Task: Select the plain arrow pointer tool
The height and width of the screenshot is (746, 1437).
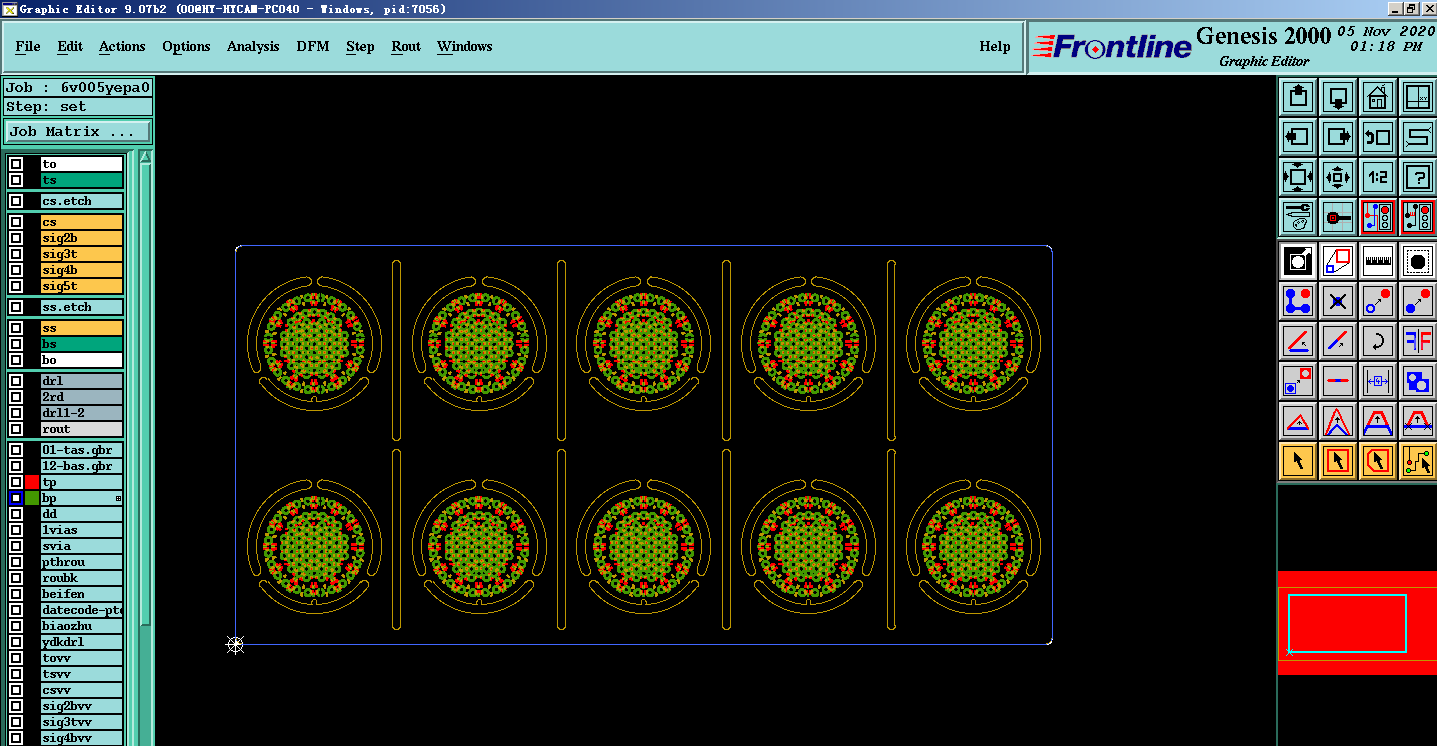Action: [1298, 461]
